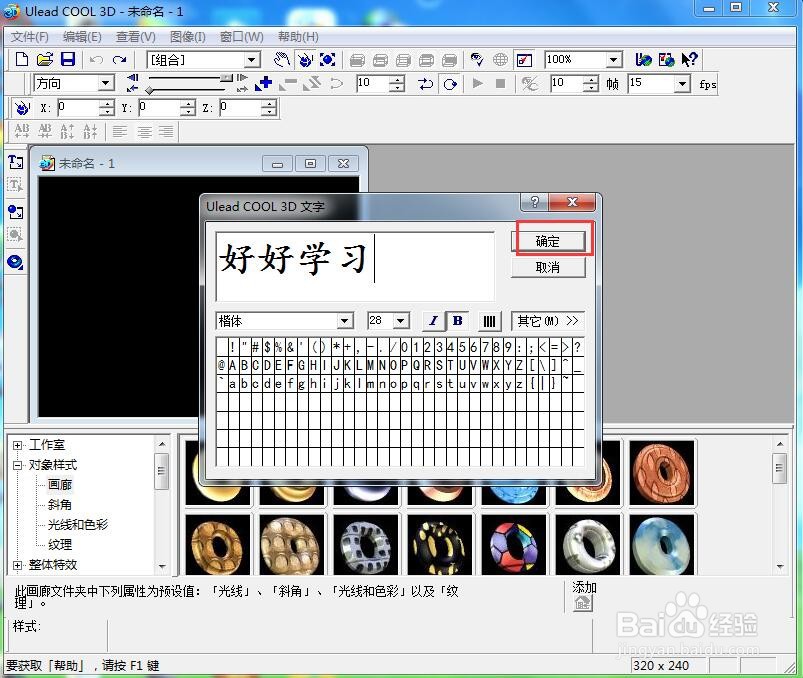
Task: Cancel the dialog with 取消
Action: pyautogui.click(x=548, y=267)
